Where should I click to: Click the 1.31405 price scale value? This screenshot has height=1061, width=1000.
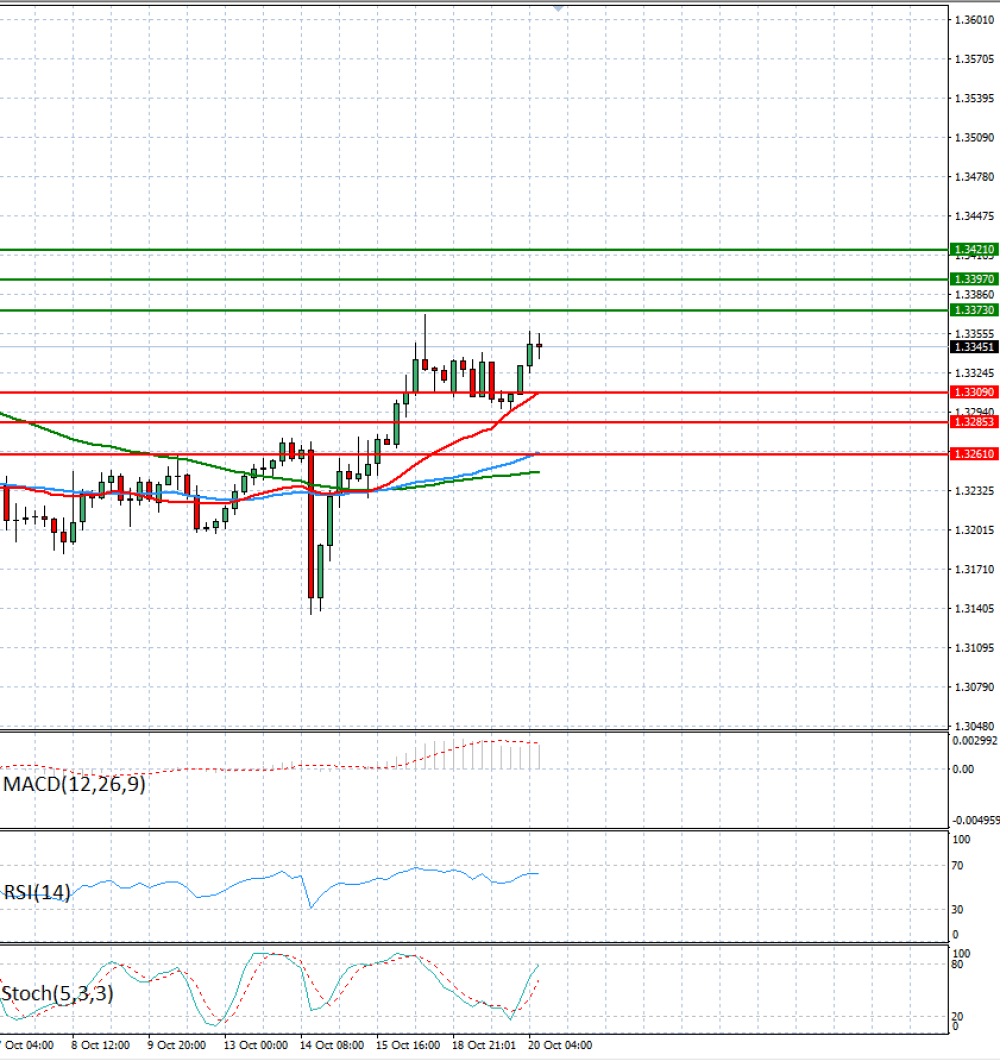974,609
